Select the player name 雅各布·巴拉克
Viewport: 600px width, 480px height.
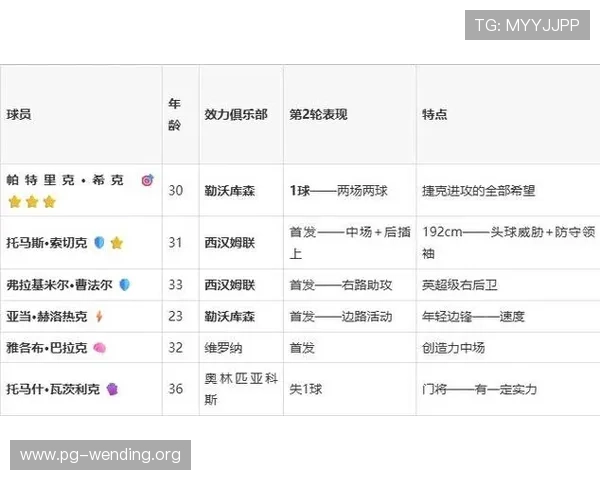[x=47, y=348]
